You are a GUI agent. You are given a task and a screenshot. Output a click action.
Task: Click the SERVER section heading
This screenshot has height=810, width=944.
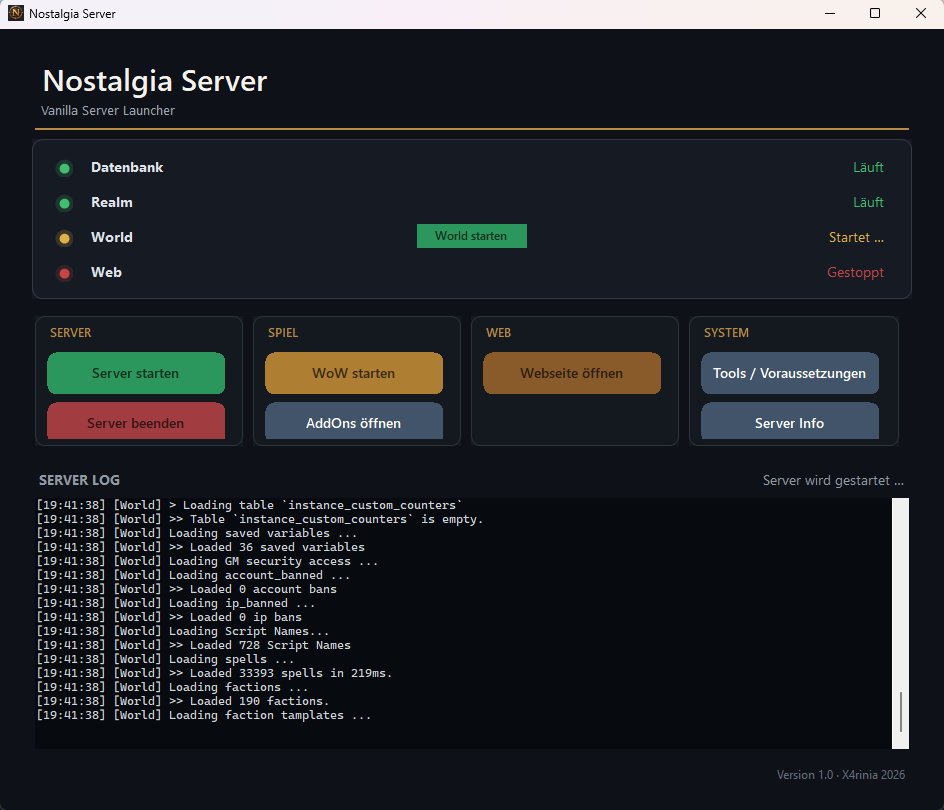(70, 333)
